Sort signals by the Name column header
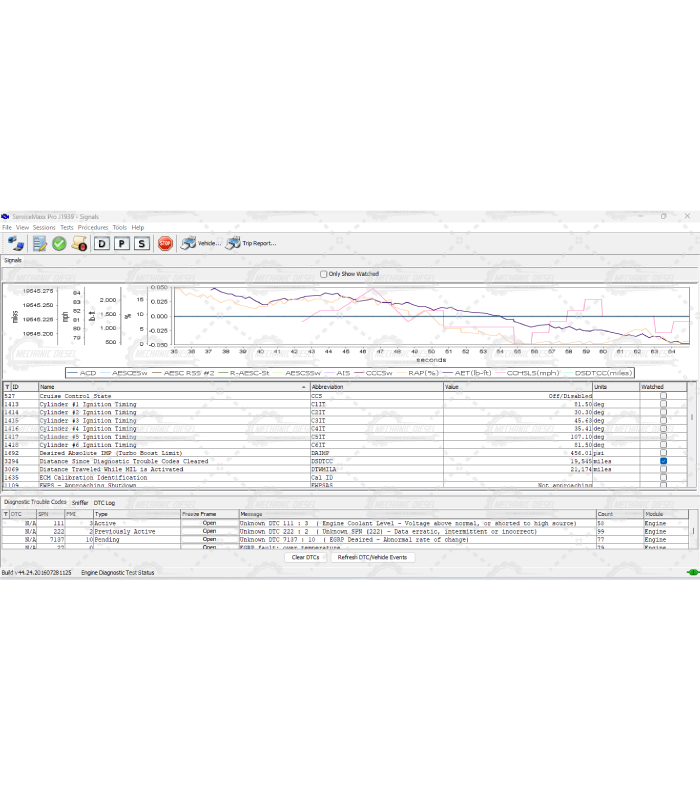Image resolution: width=700 pixels, height=800 pixels. (170, 386)
